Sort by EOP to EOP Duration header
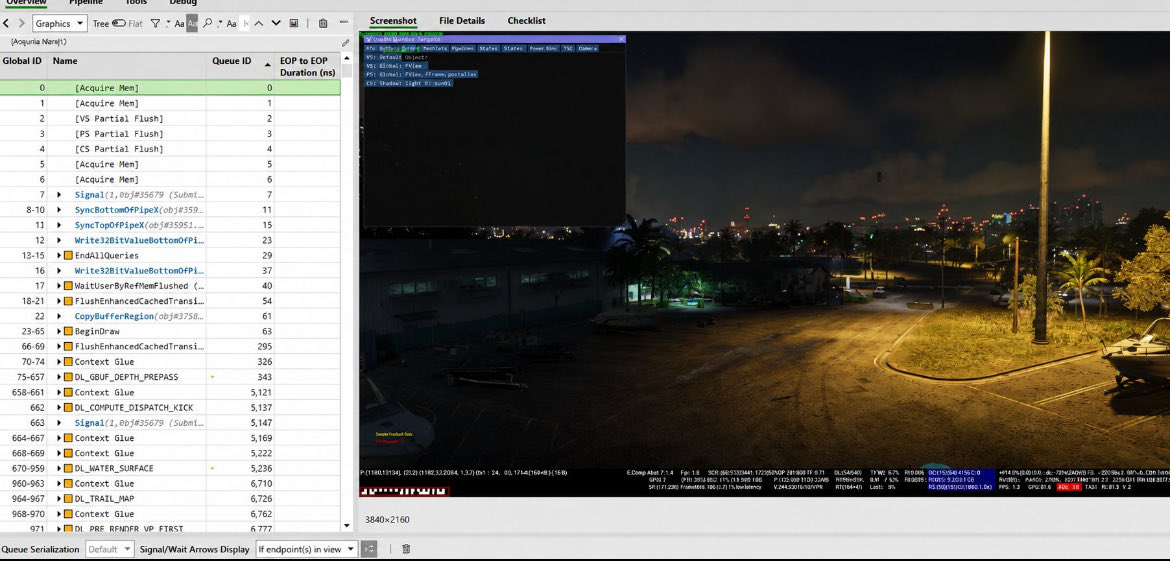Viewport: 1170px width, 561px height. pos(307,67)
